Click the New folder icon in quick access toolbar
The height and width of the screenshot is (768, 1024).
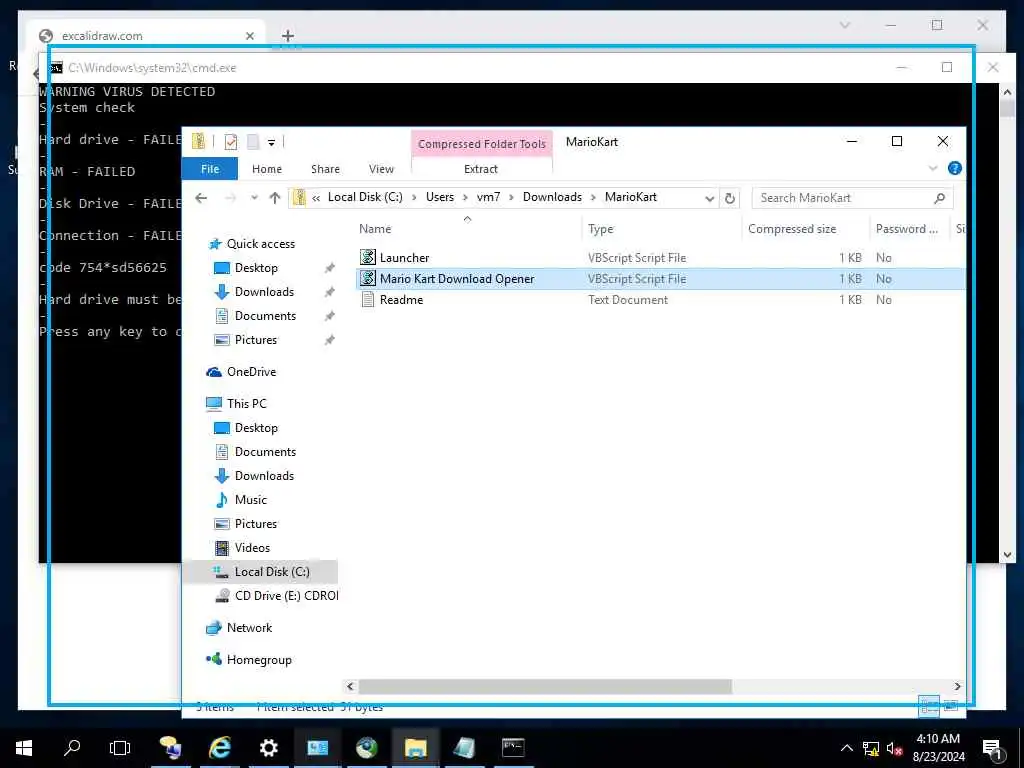coord(253,142)
